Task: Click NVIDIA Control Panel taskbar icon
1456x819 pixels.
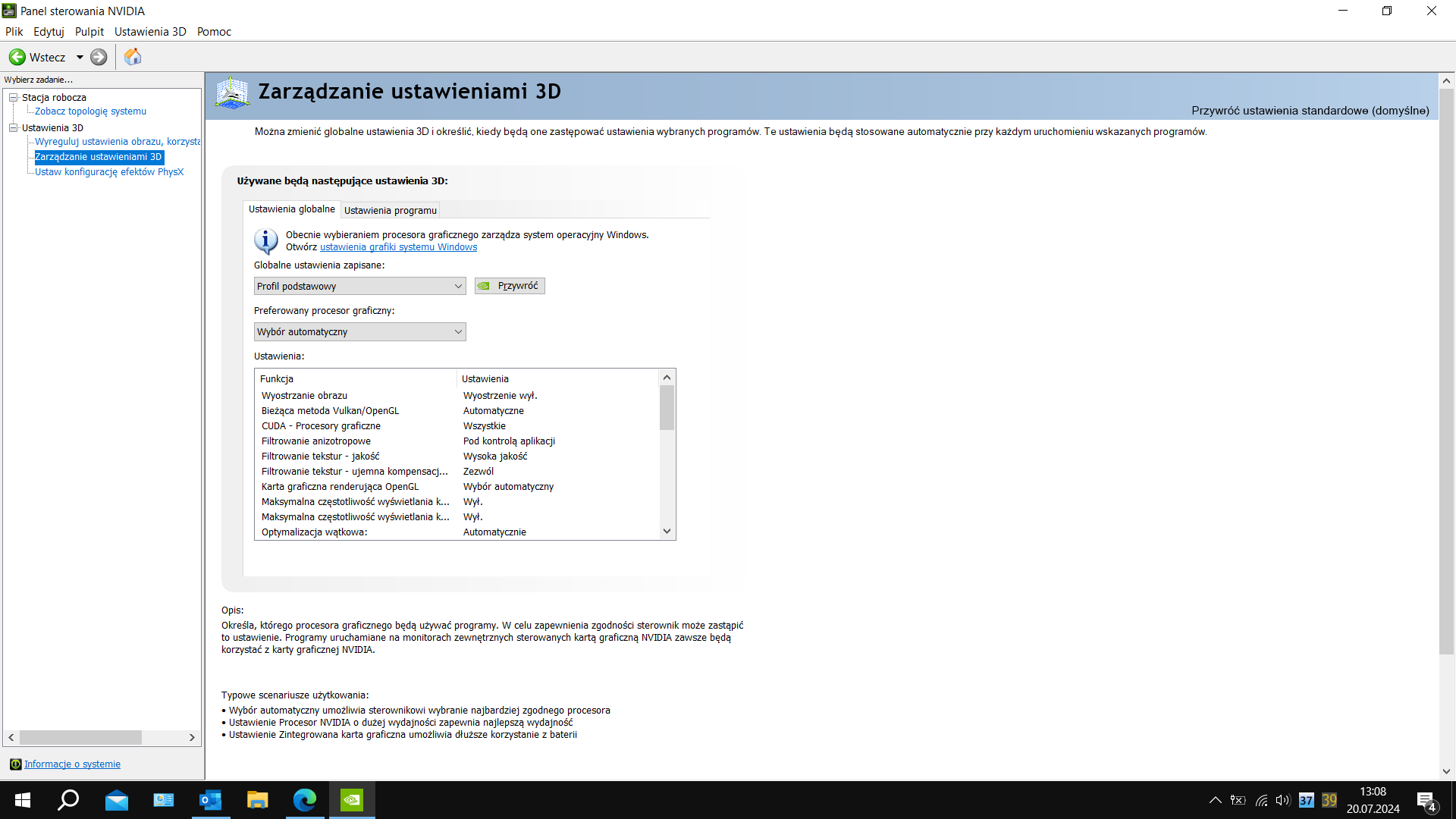Action: [352, 800]
